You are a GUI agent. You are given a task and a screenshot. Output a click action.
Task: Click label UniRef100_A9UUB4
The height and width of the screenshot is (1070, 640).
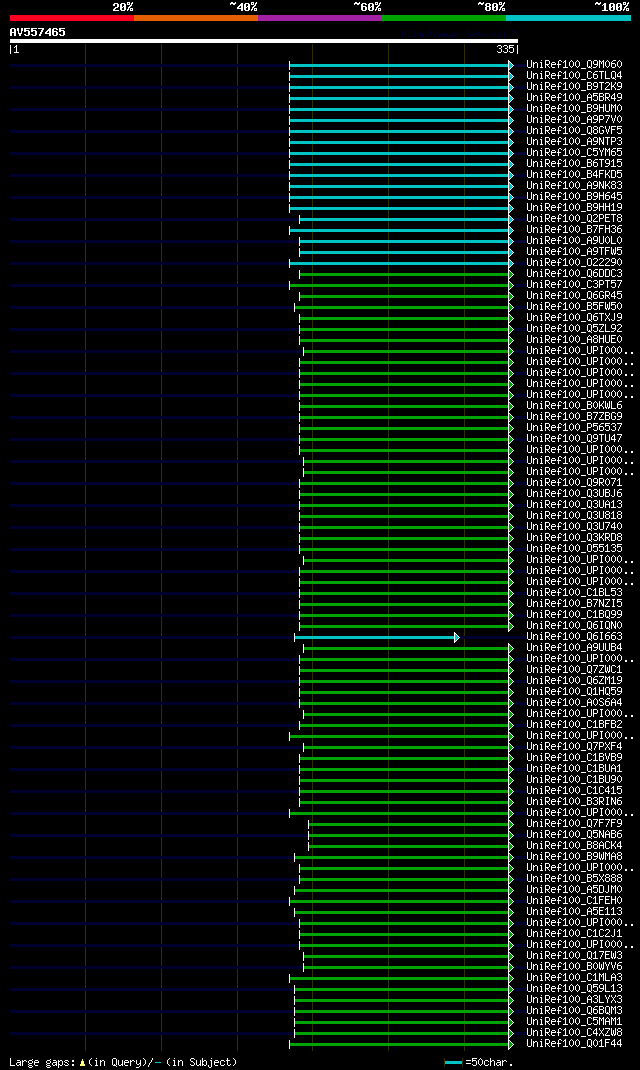[x=574, y=648]
